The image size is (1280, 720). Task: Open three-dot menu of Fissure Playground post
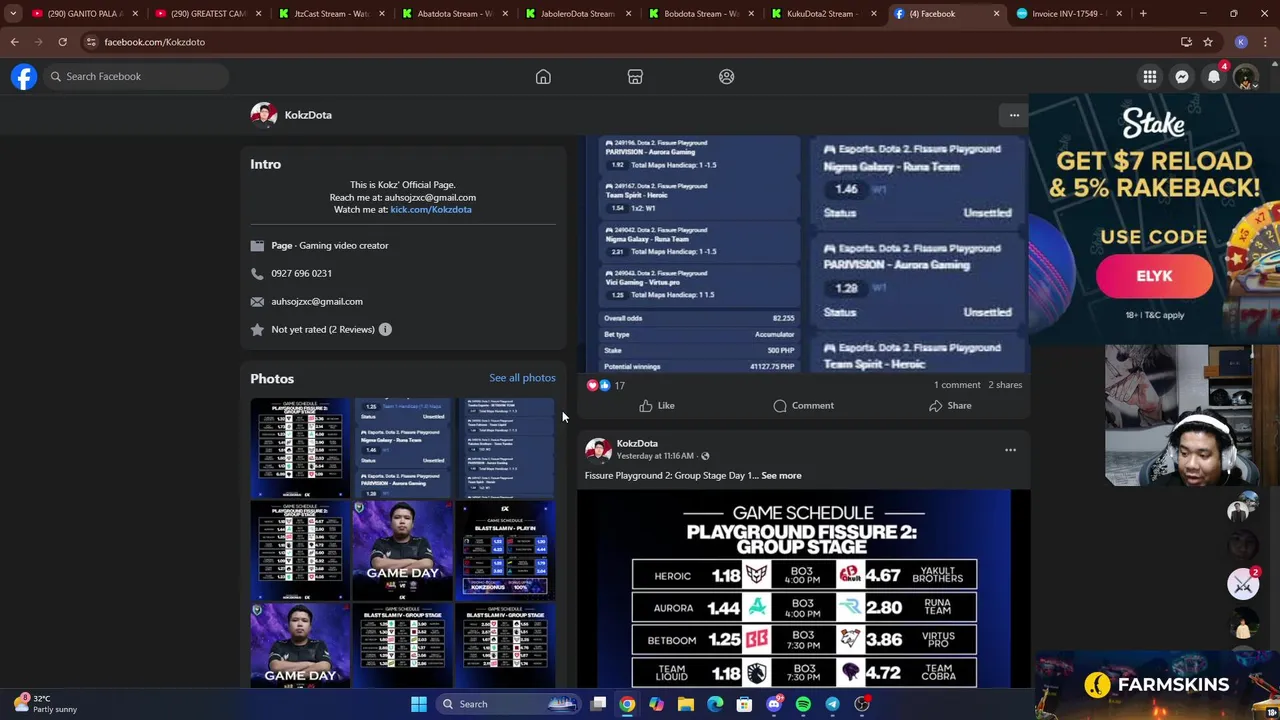(x=1010, y=450)
